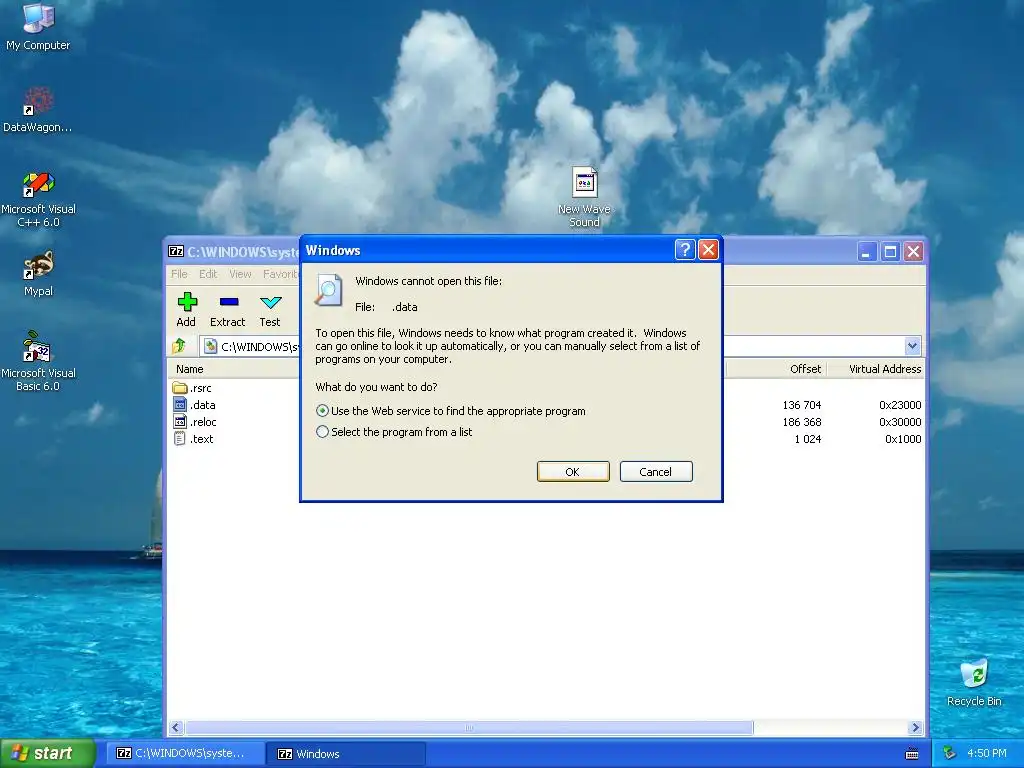Click the 0x1000 virtual address value
The height and width of the screenshot is (768, 1024).
point(903,439)
